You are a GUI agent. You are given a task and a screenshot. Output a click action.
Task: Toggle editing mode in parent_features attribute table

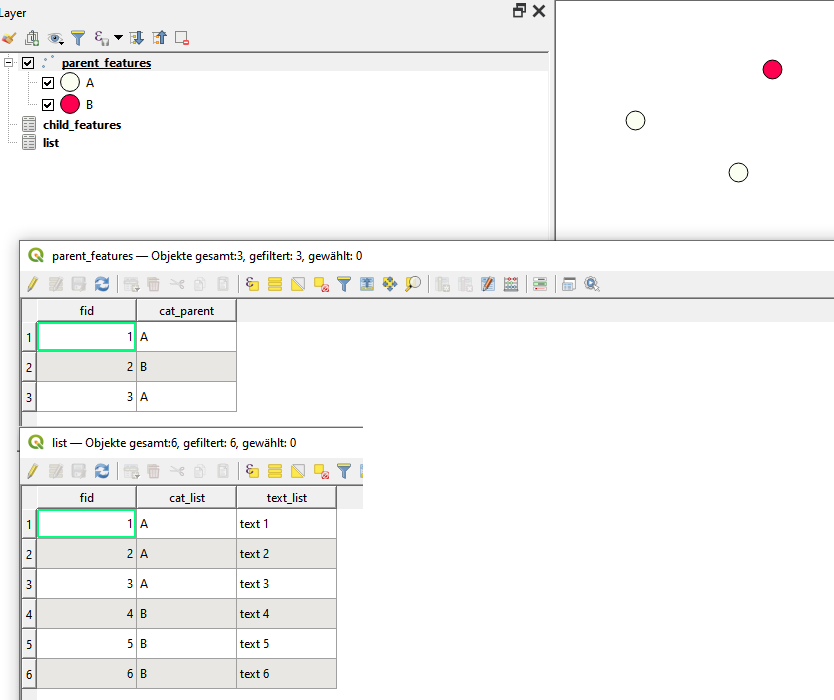(x=32, y=284)
